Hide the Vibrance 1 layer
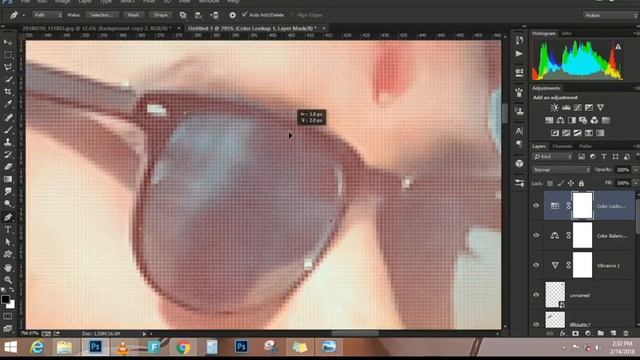Viewport: 640px width, 360px height. click(x=536, y=265)
